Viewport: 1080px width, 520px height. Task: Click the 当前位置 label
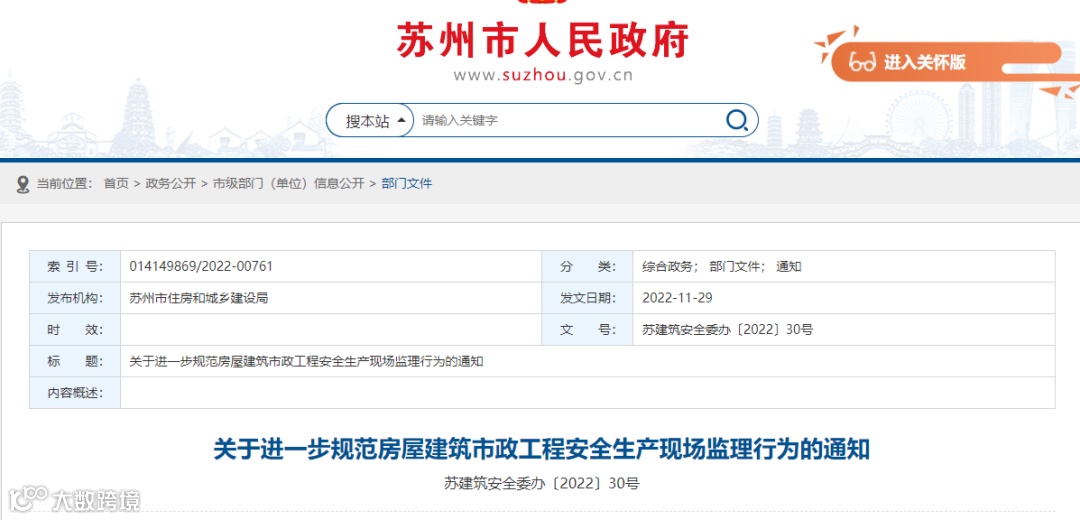click(x=64, y=184)
